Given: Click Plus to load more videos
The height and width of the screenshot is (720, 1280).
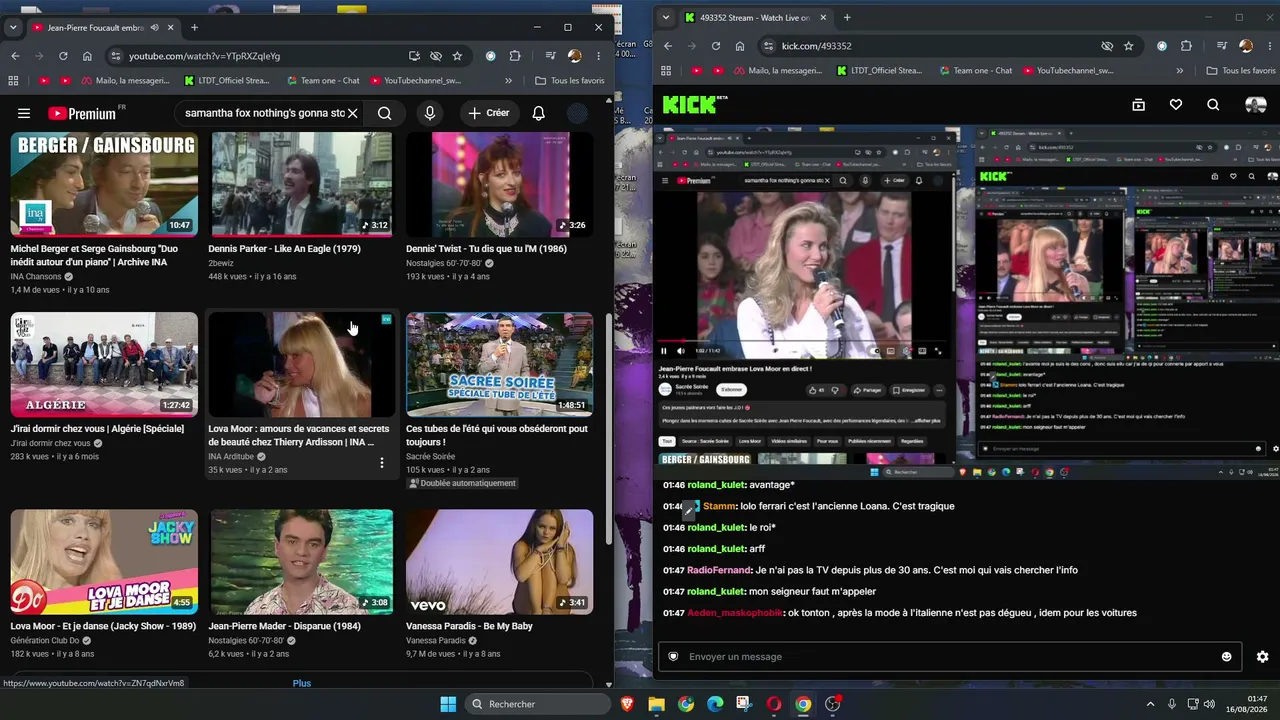Looking at the screenshot, I should [x=302, y=683].
